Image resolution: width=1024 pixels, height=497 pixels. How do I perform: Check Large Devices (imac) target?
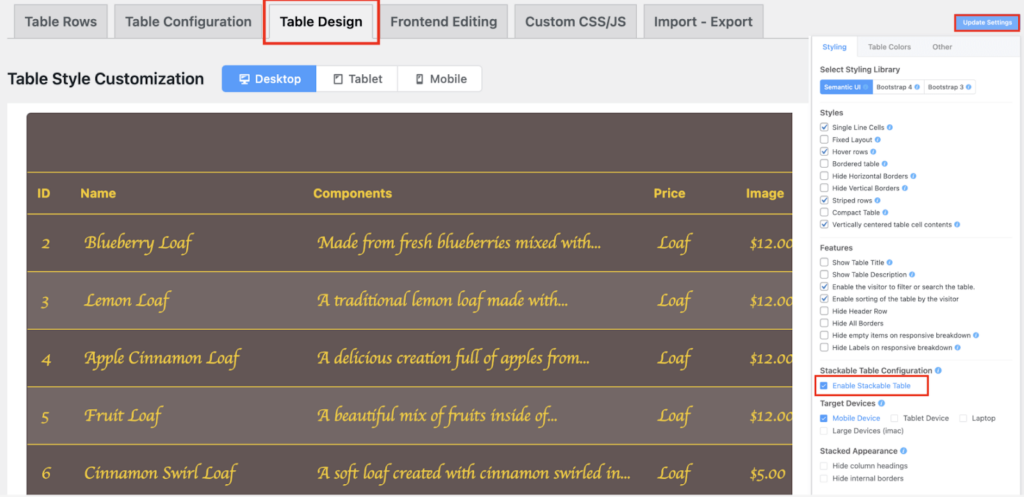(824, 431)
